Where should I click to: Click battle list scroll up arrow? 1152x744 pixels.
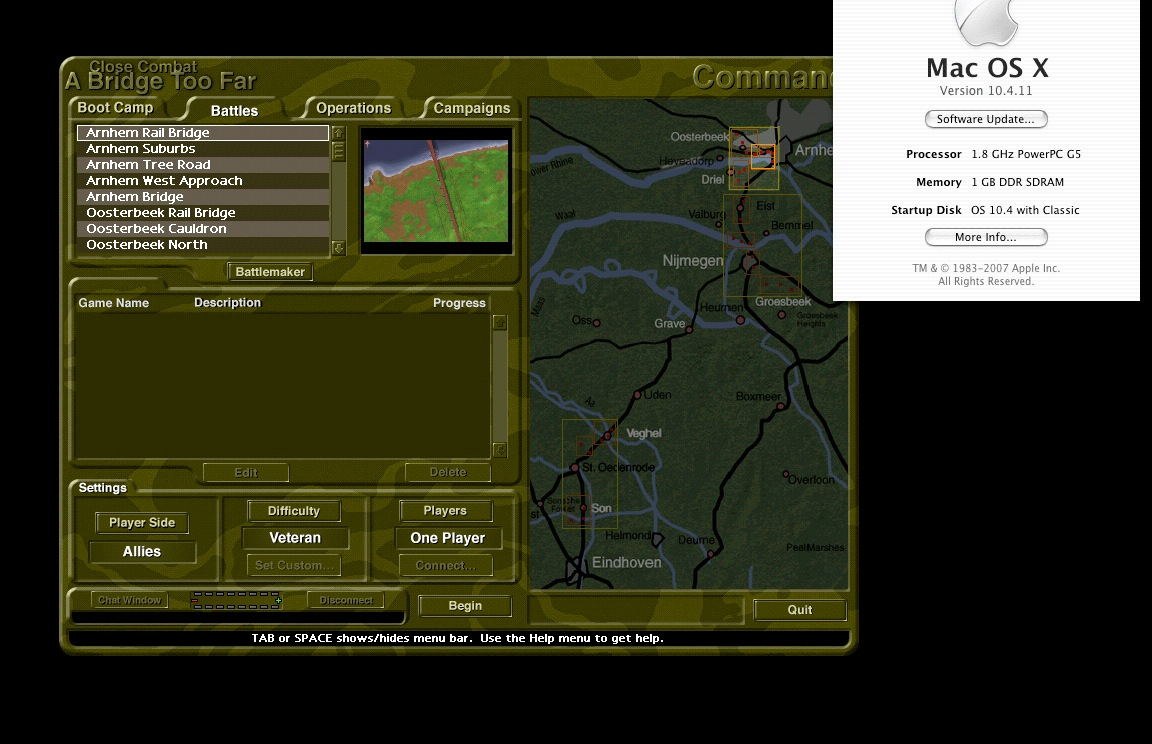click(x=339, y=133)
